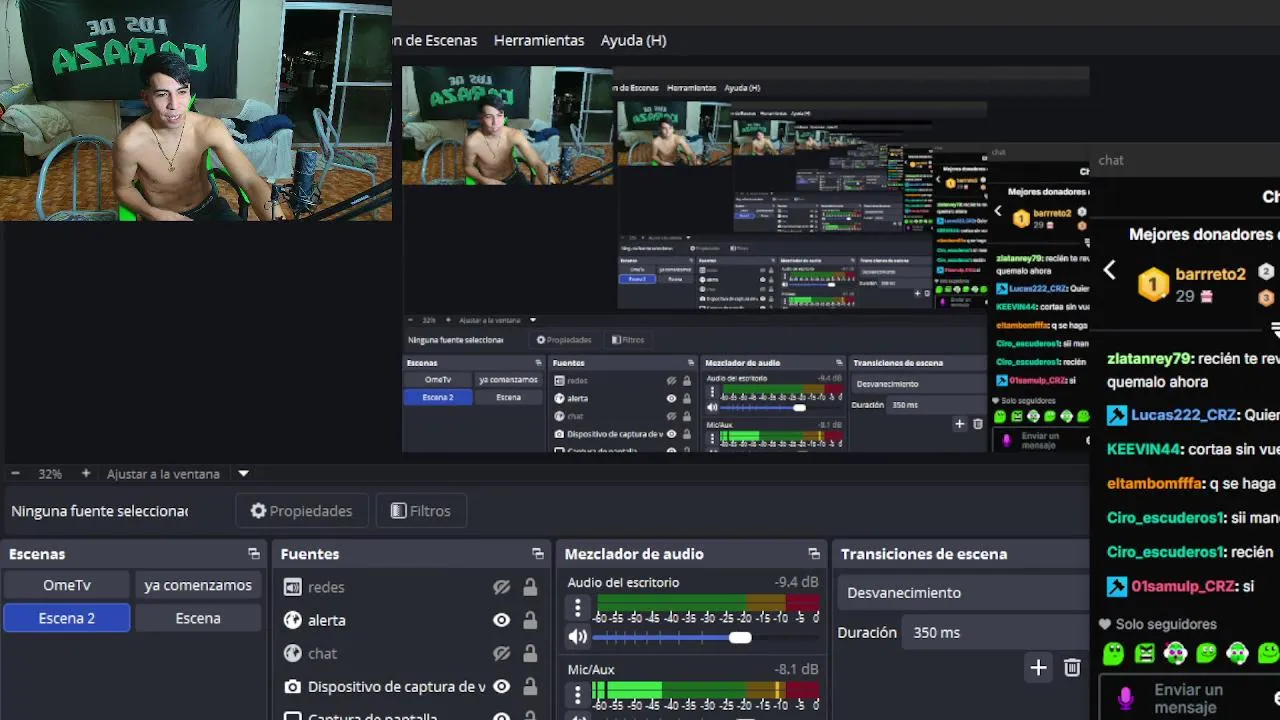
Task: Pop out the Escenas dock
Action: (254, 554)
